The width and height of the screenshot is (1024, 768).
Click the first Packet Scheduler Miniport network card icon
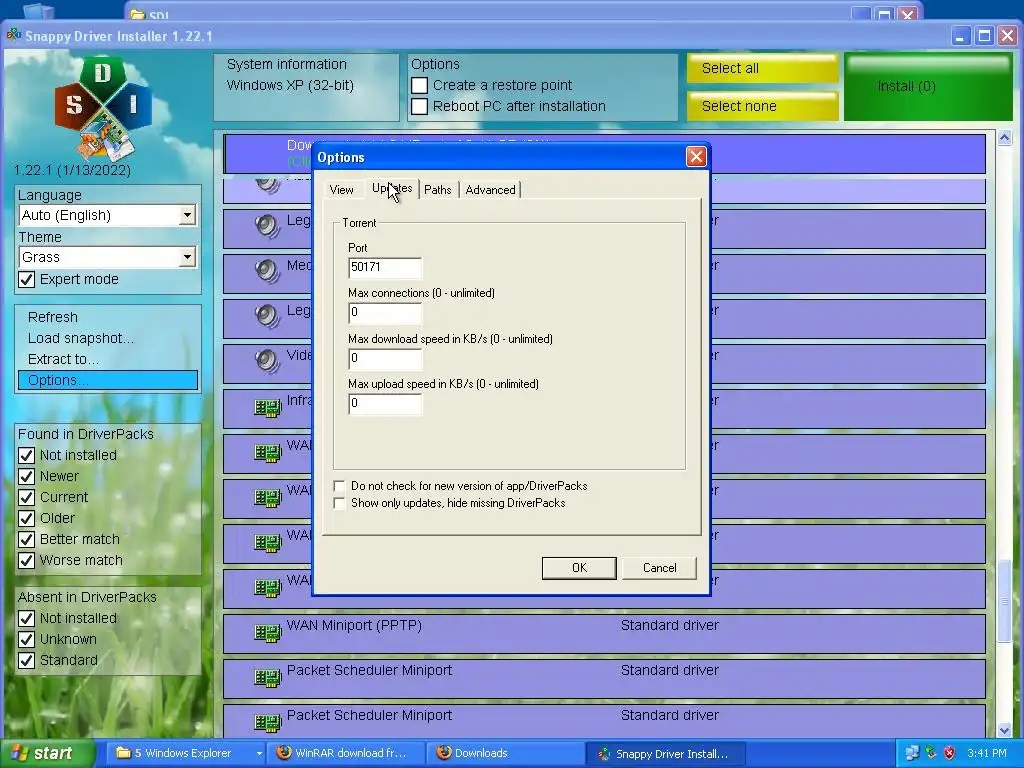click(x=267, y=677)
